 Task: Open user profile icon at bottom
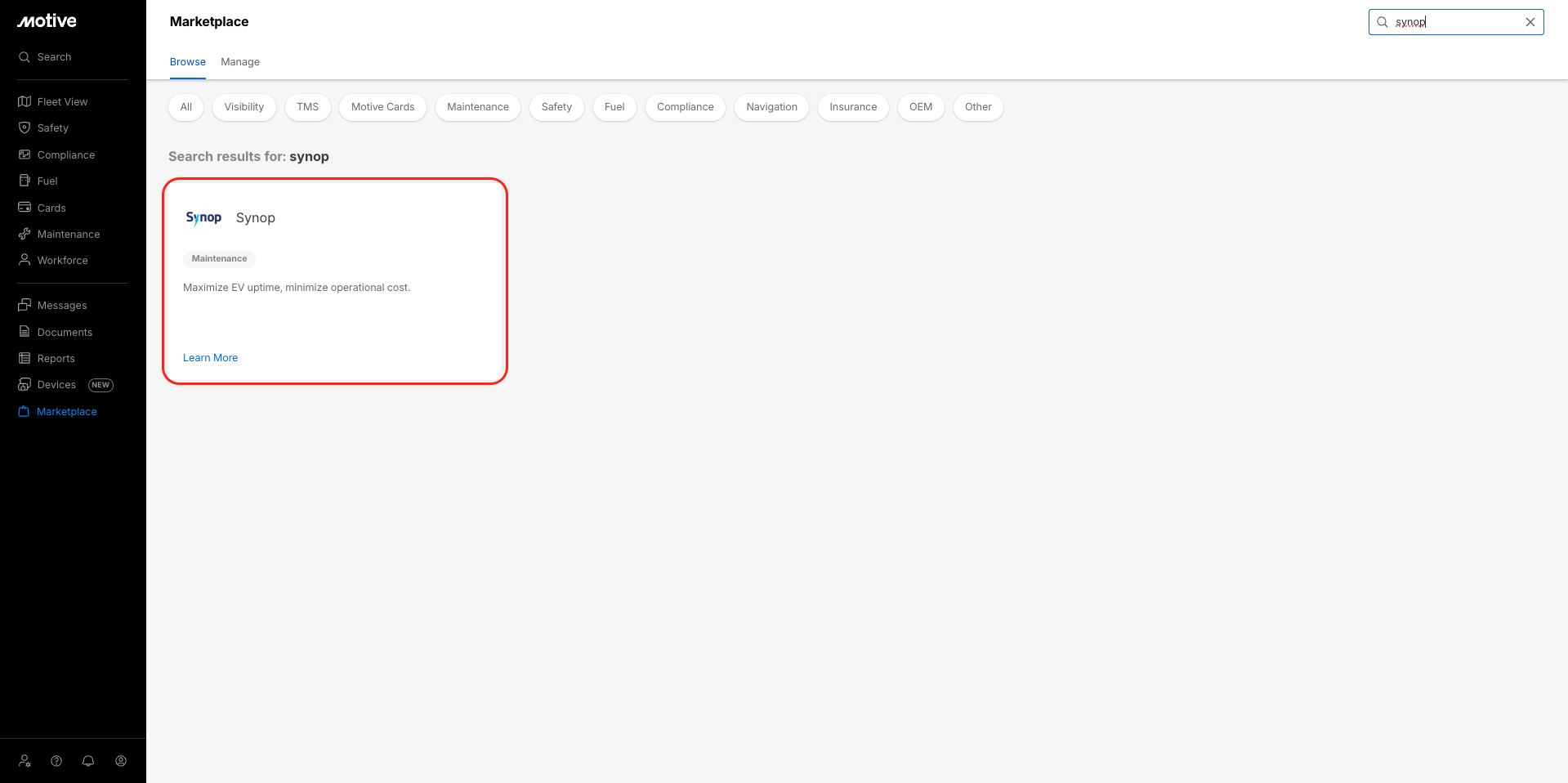(x=121, y=761)
